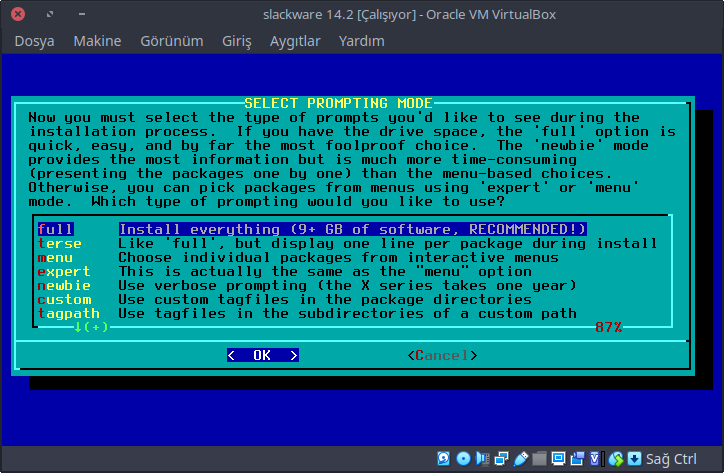The image size is (724, 473).
Task: Click the virtualization features V icon
Action: (x=597, y=459)
